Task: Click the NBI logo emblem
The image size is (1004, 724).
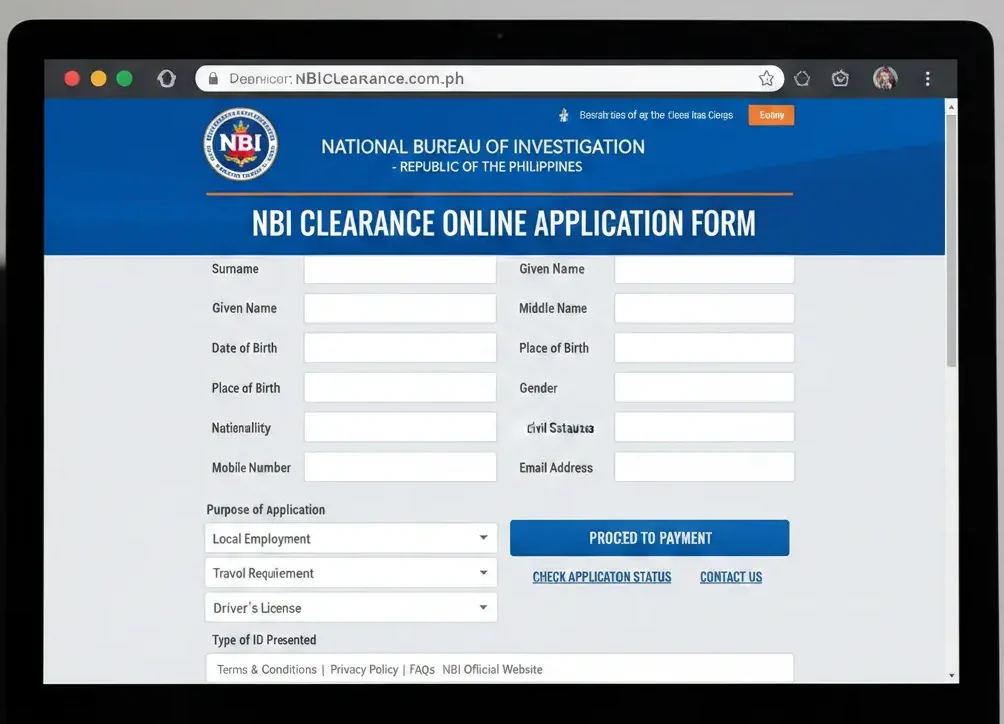Action: tap(240, 143)
